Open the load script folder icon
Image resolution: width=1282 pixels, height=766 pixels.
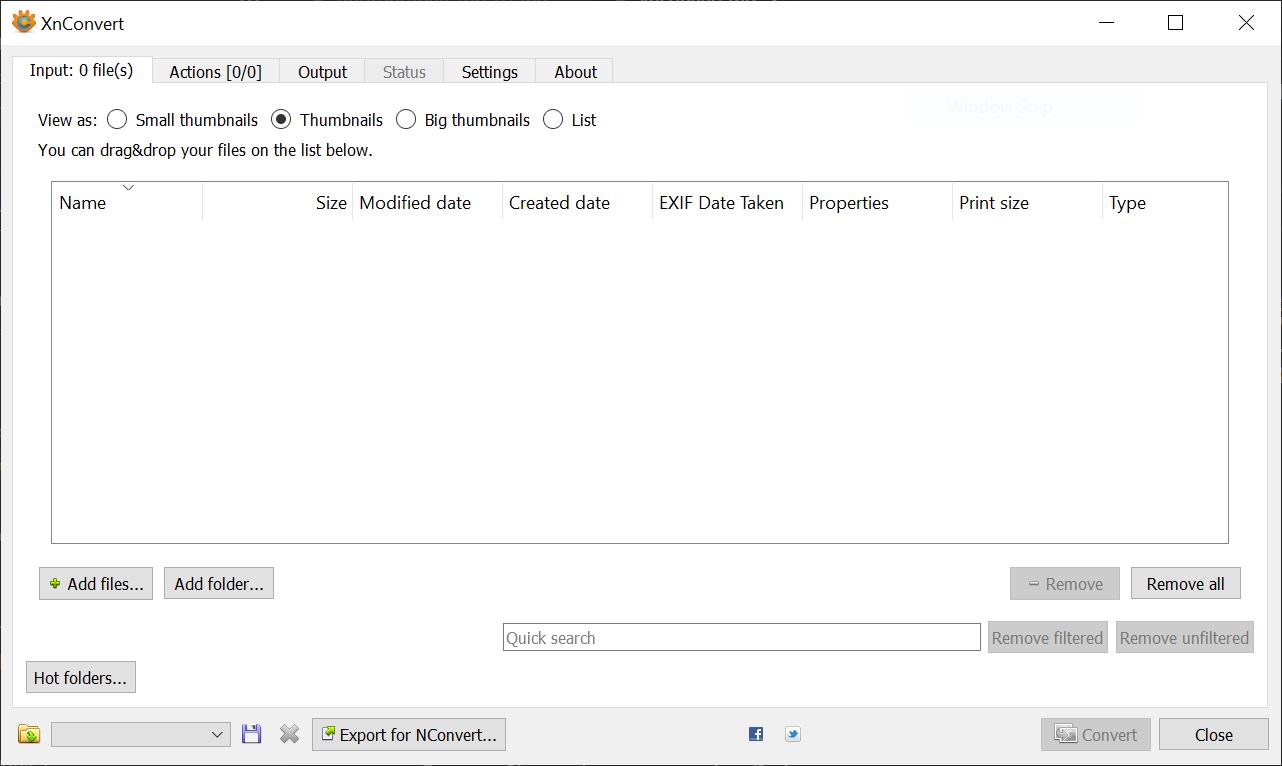(x=29, y=735)
